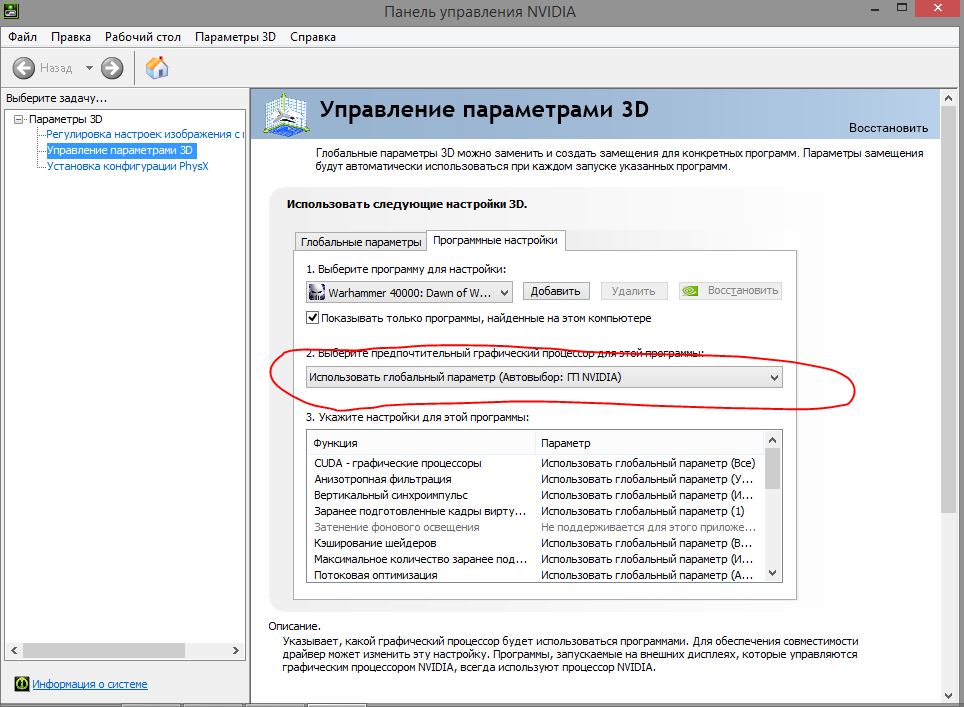The width and height of the screenshot is (964, 707).
Task: Open the Warhammer 40000 program dropdown
Action: tap(409, 293)
